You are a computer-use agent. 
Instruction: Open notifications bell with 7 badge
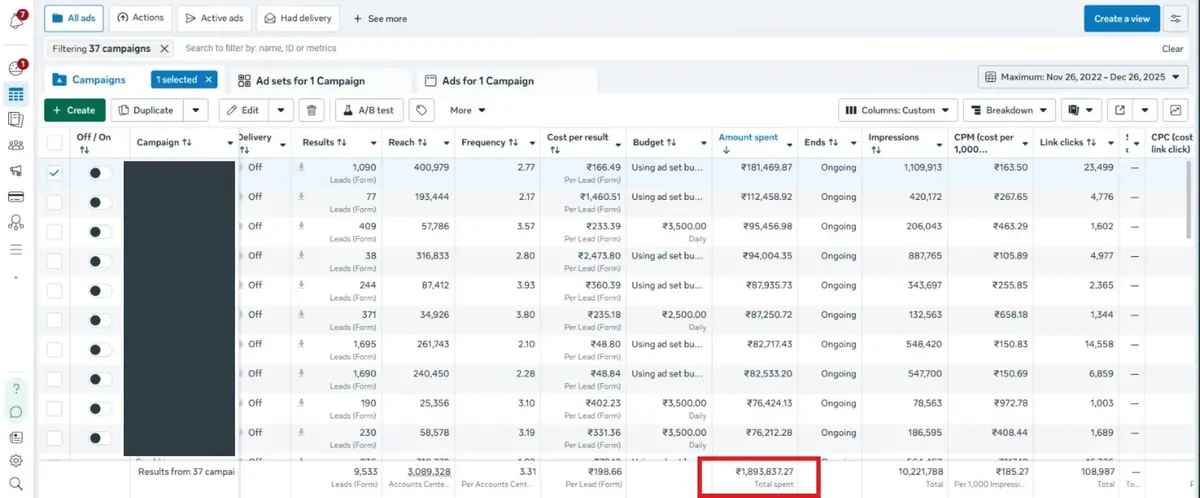pyautogui.click(x=16, y=20)
